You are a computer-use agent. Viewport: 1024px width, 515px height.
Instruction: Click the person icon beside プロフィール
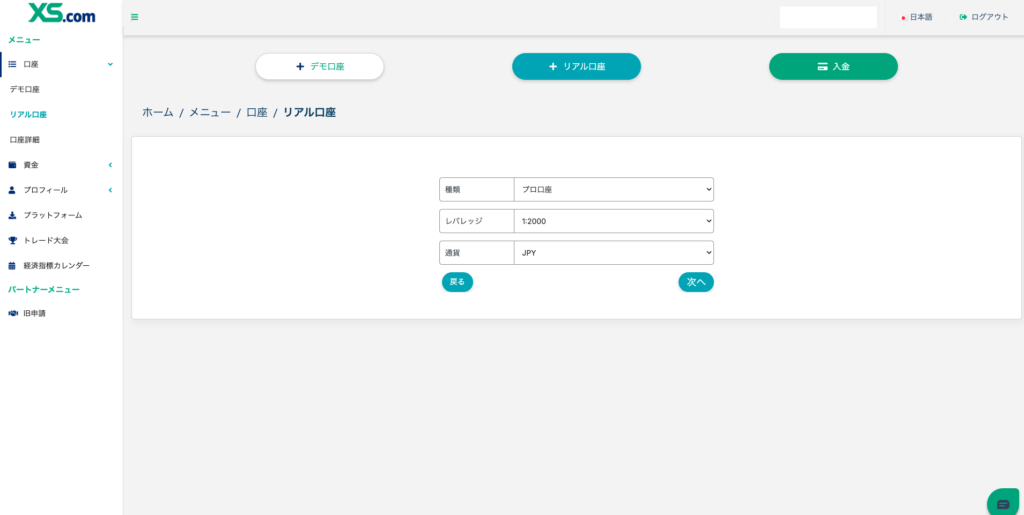click(x=12, y=190)
